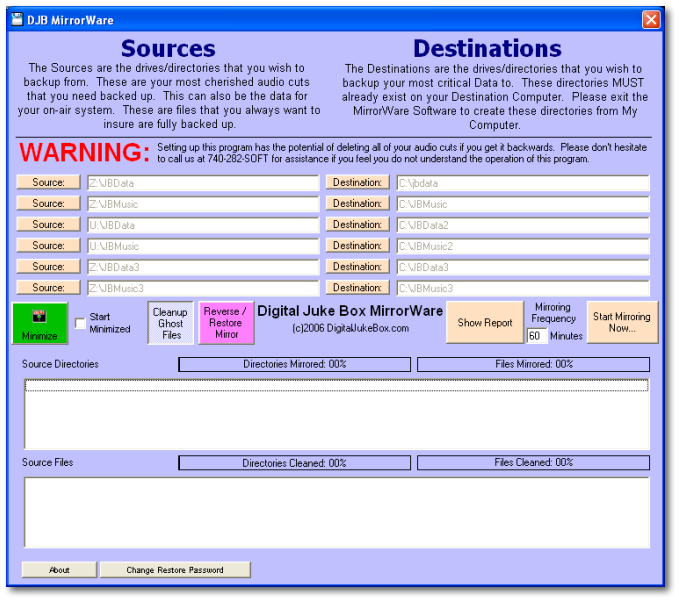This screenshot has width=679, height=601.
Task: Click the Directories Mirrored progress bar
Action: coord(294,364)
